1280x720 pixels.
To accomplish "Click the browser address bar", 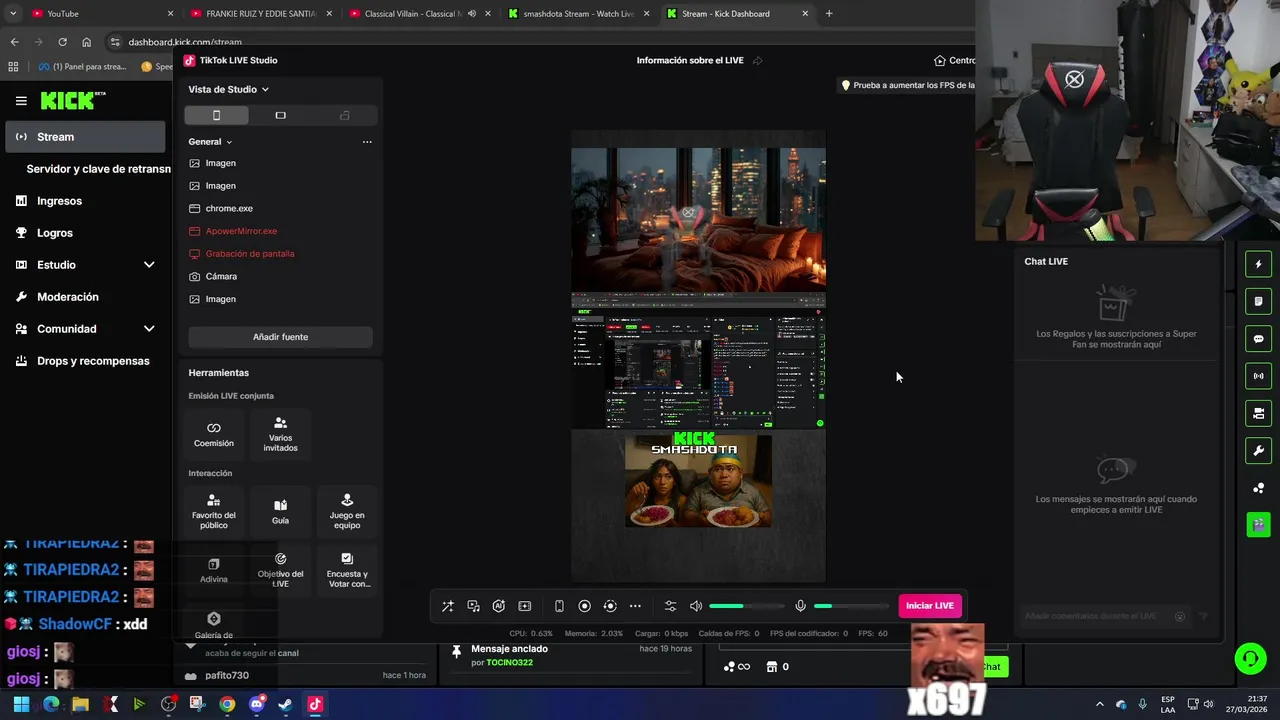I will coord(540,42).
